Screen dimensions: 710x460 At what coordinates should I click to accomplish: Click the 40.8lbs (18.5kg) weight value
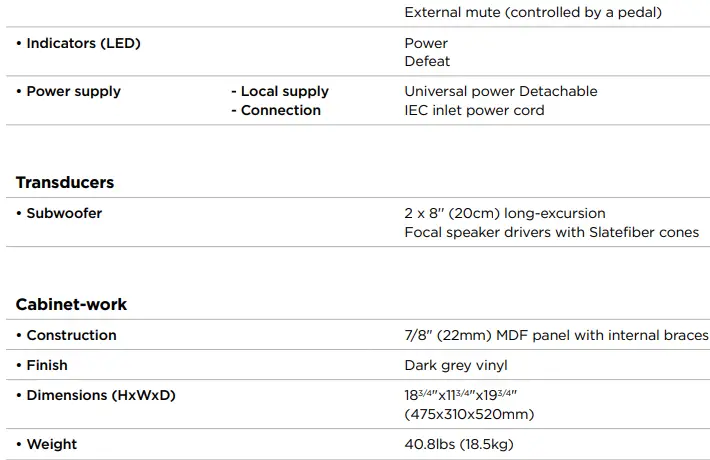point(459,444)
